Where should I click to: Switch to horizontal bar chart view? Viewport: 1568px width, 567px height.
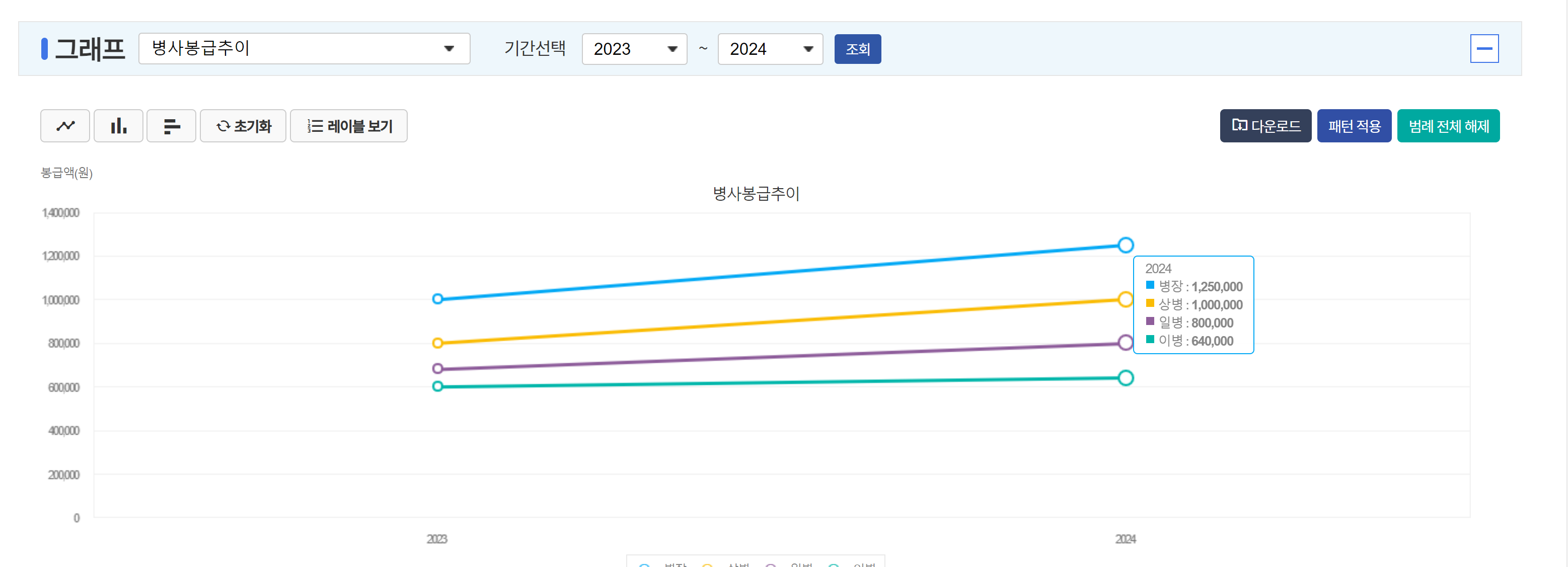[x=172, y=126]
